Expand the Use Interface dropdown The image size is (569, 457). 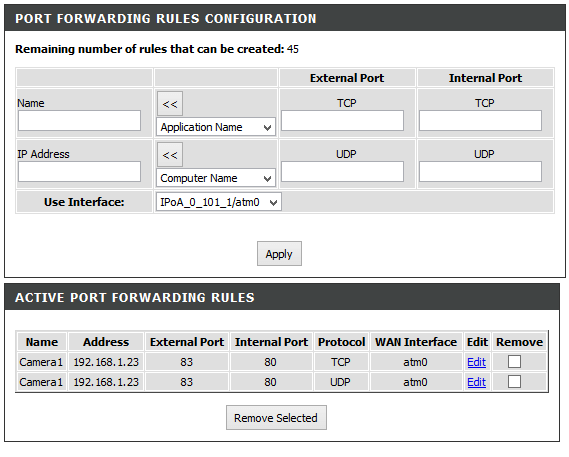pos(219,202)
